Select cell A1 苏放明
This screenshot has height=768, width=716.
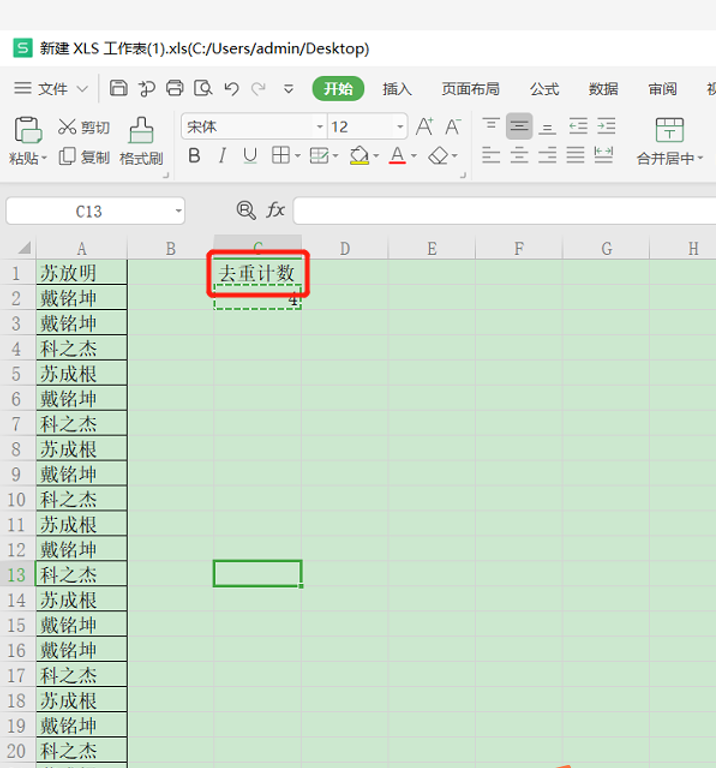[82, 272]
